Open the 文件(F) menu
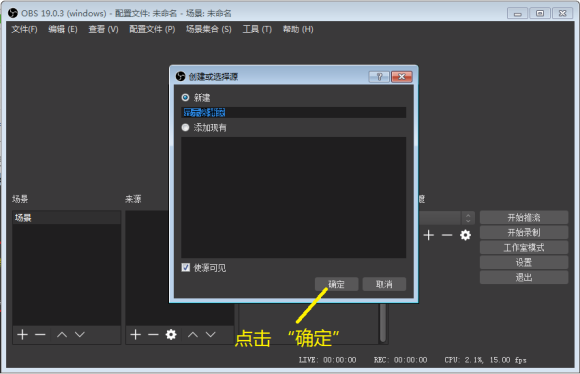Viewport: 580px width, 374px height. tap(24, 29)
